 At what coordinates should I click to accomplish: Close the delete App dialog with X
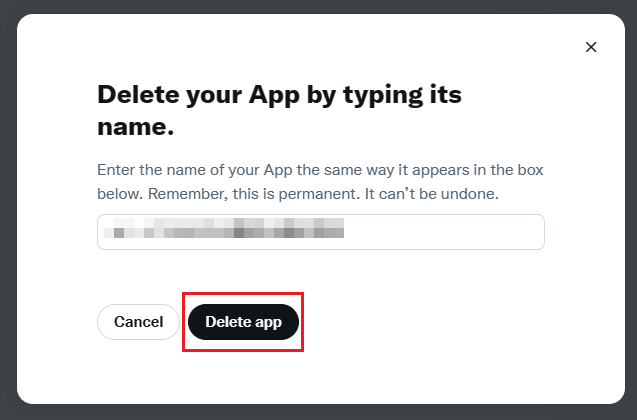pyautogui.click(x=591, y=47)
